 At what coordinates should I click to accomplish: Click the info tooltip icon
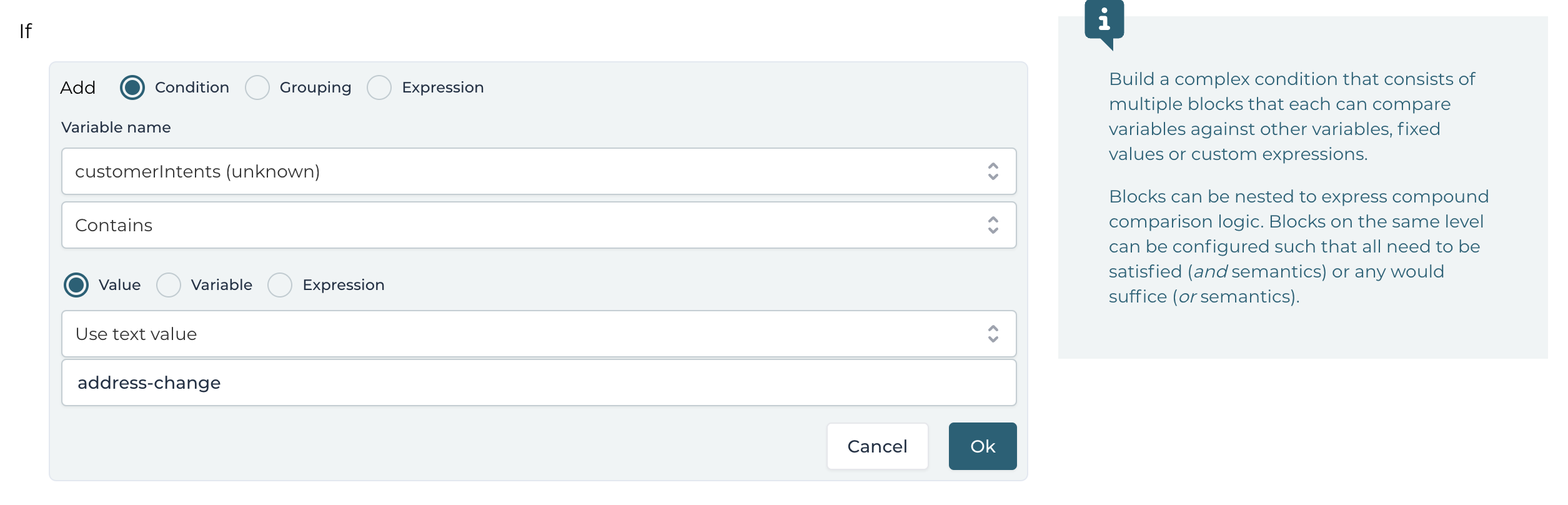[x=1104, y=22]
